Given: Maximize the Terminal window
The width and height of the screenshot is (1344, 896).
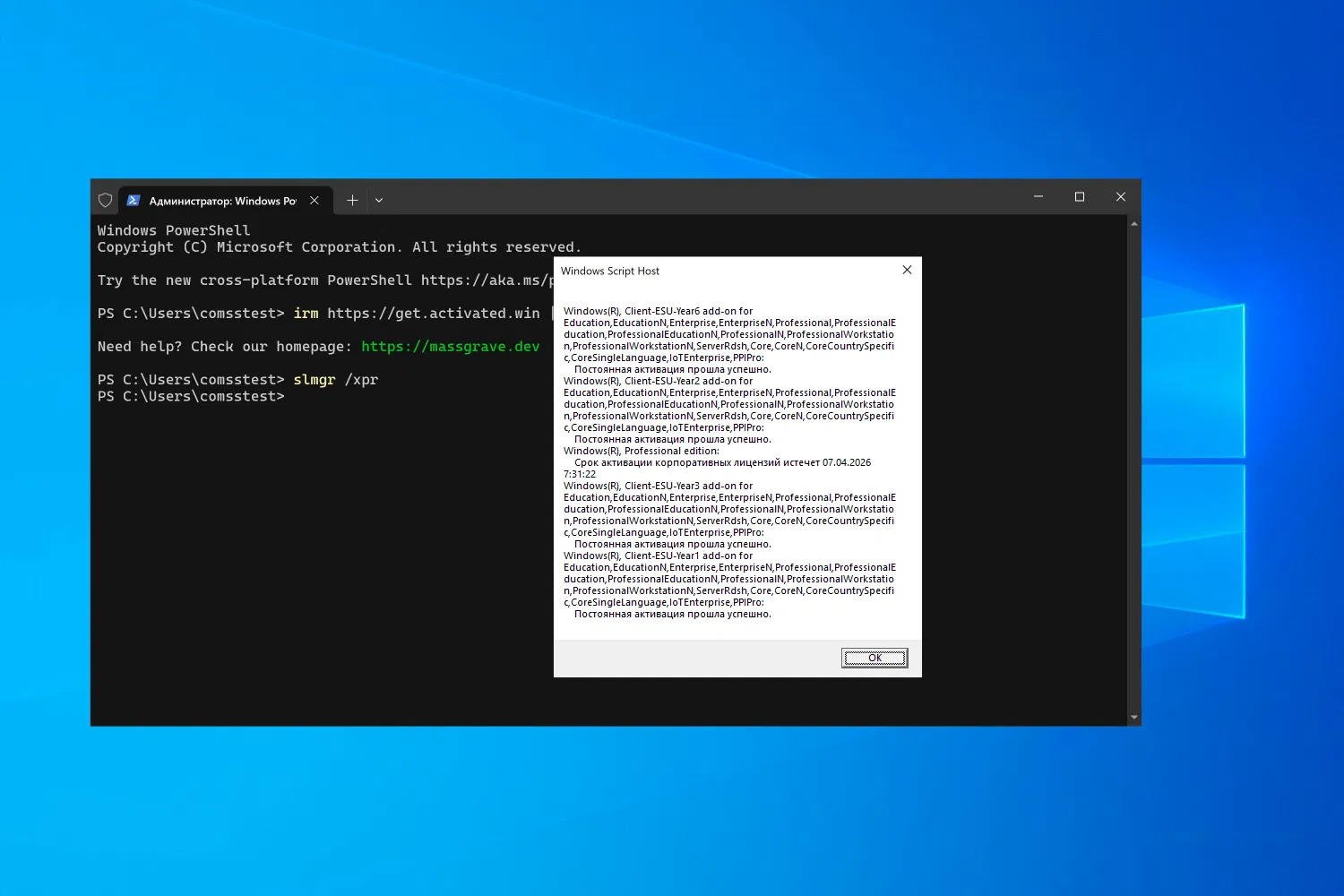Looking at the screenshot, I should [x=1080, y=197].
